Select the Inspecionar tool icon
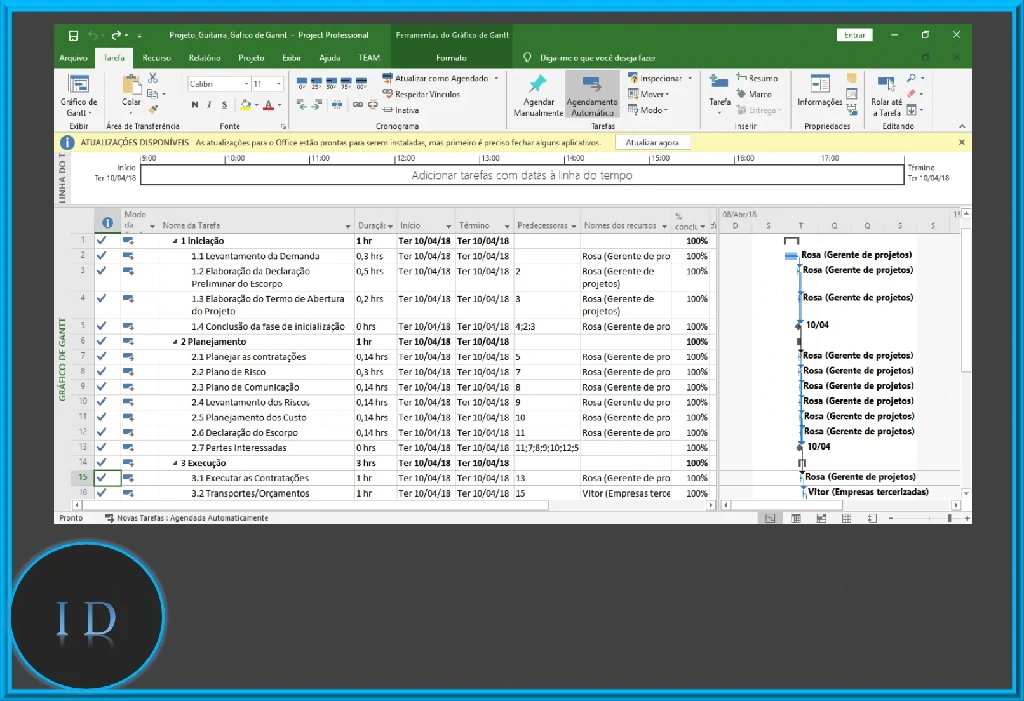1024x701 pixels. 634,78
